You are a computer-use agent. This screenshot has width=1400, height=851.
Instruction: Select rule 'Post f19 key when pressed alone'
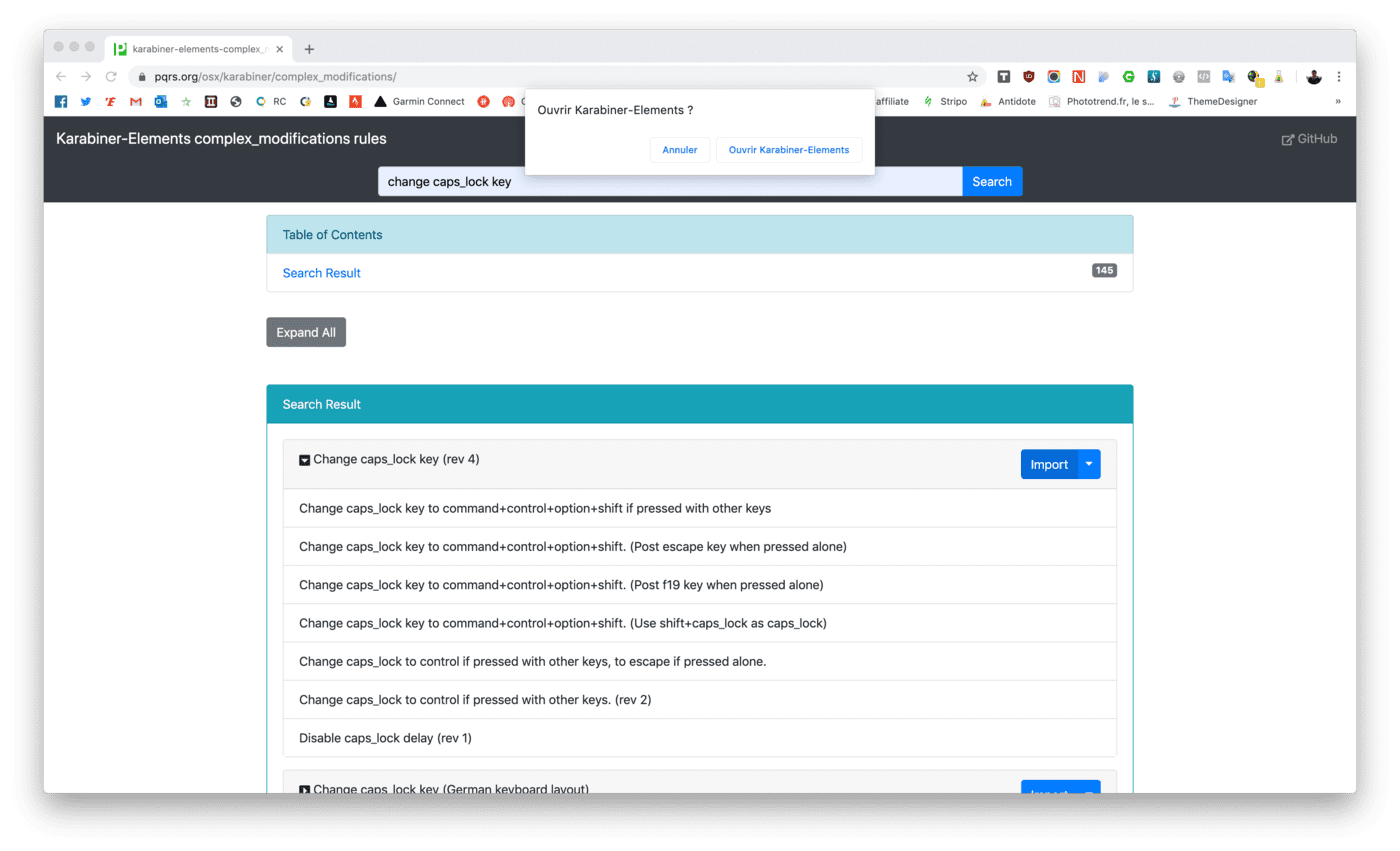700,584
